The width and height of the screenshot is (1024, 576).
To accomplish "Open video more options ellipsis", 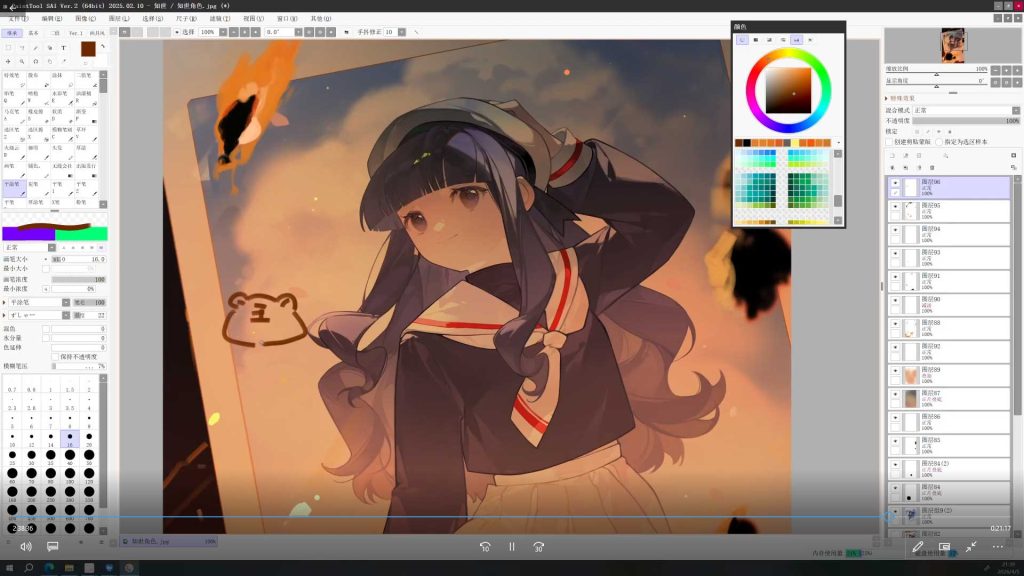I will click(x=997, y=547).
